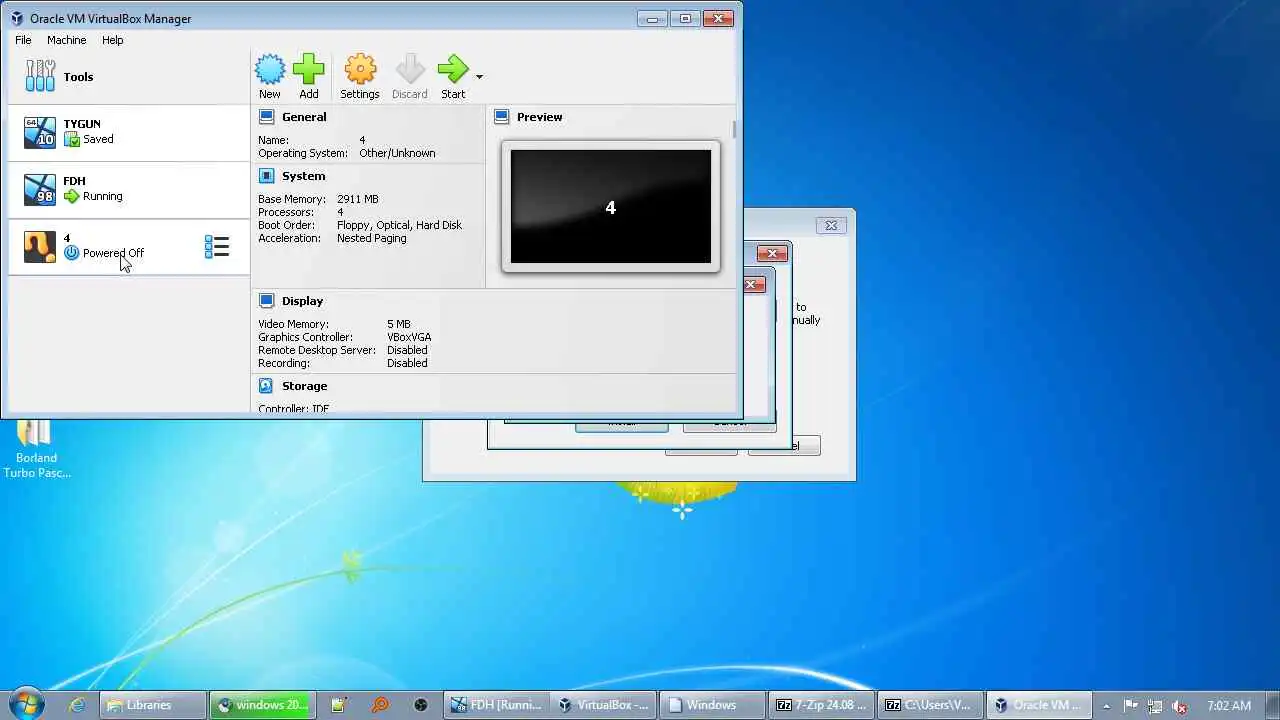Click the orange magnifier taskbar icon
The height and width of the screenshot is (720, 1280).
click(x=380, y=705)
